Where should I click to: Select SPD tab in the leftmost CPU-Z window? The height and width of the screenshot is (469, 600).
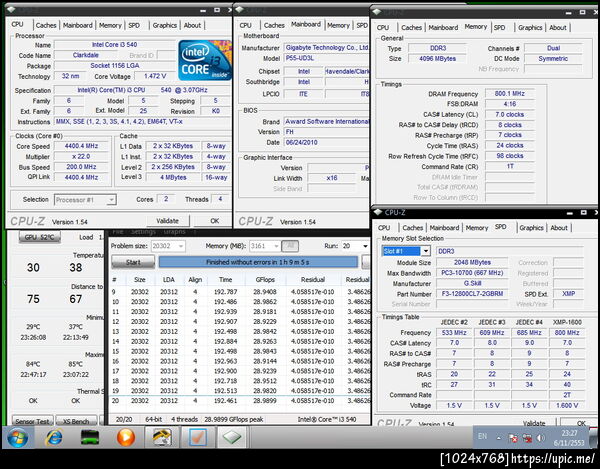[134, 25]
